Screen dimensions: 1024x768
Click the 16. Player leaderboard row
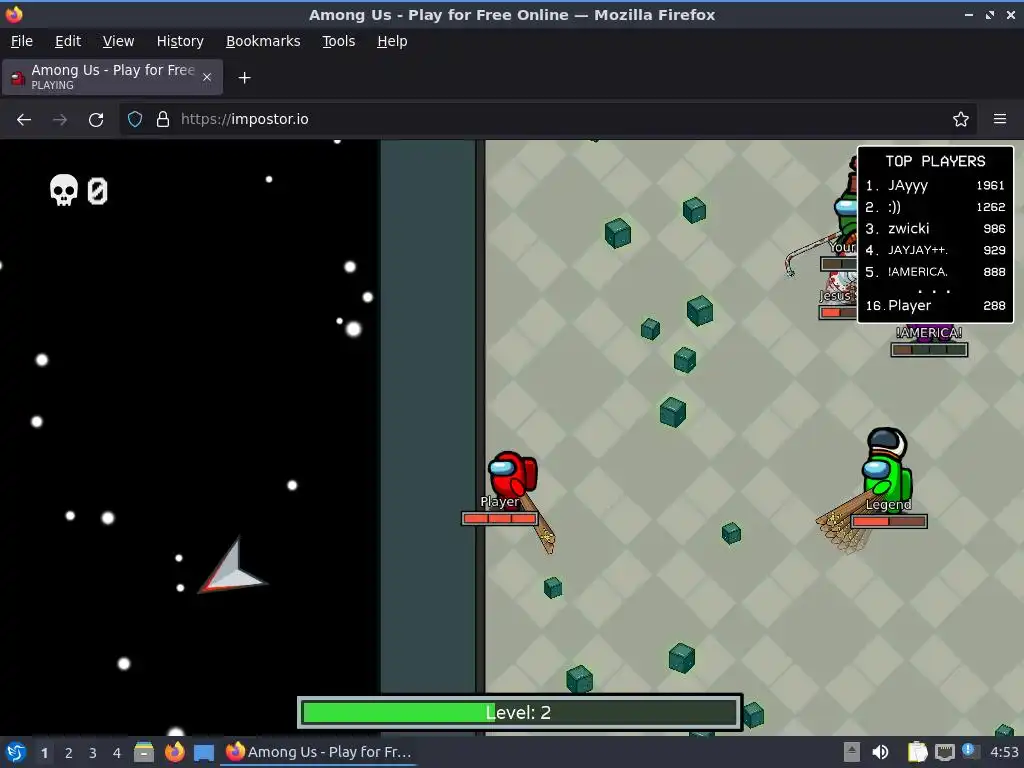tap(935, 306)
